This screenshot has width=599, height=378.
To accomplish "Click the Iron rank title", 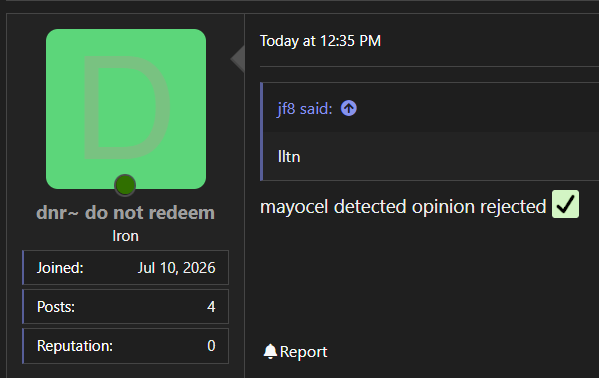I will [x=125, y=236].
